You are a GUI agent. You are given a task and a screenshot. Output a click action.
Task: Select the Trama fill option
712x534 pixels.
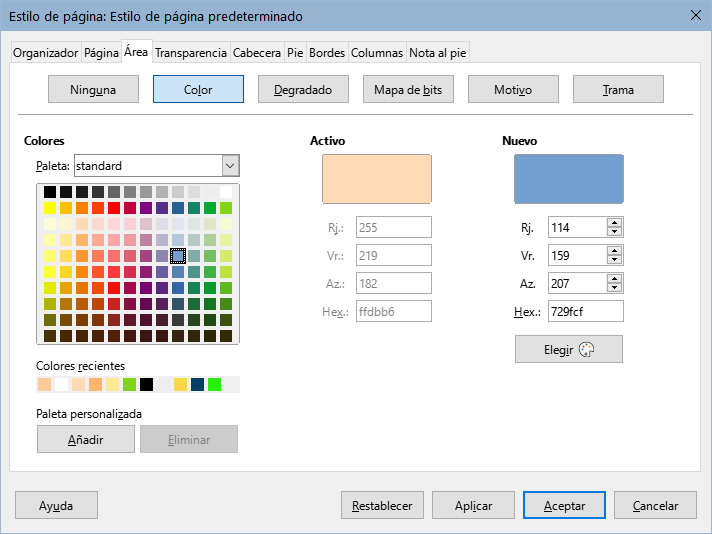[x=618, y=89]
